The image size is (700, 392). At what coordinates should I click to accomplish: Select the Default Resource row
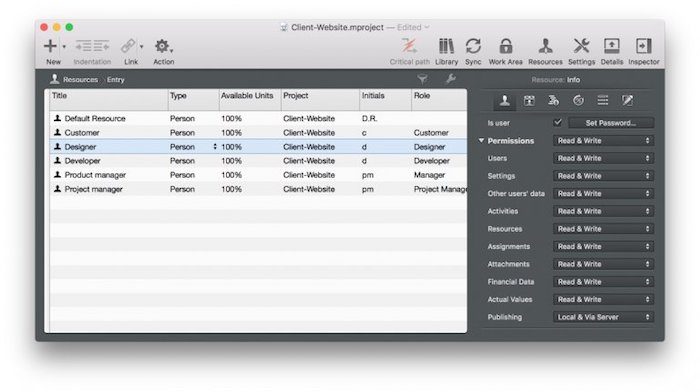tap(258, 118)
